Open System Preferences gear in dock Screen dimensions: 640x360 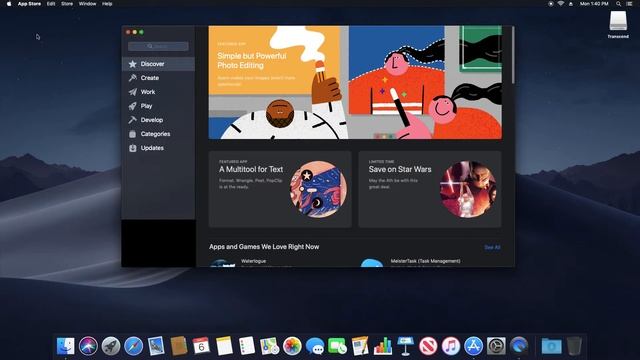(x=496, y=346)
